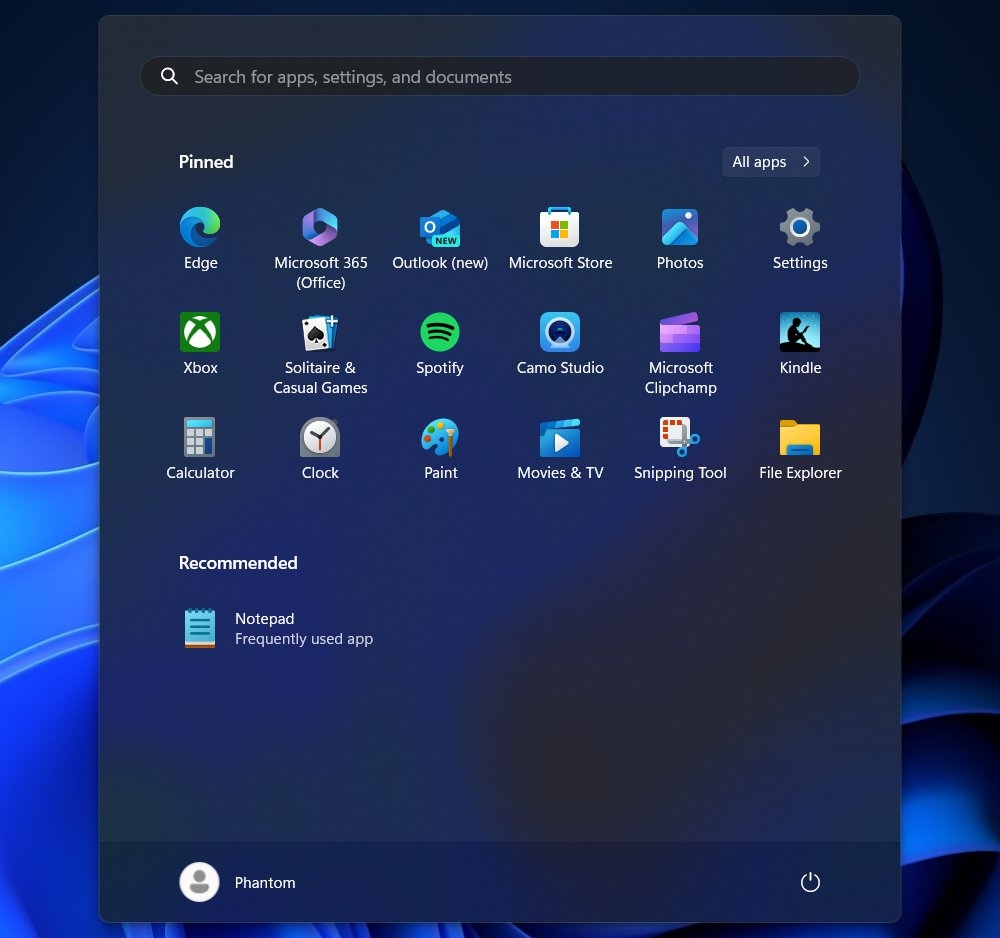Launch the Spotify icon

[440, 332]
